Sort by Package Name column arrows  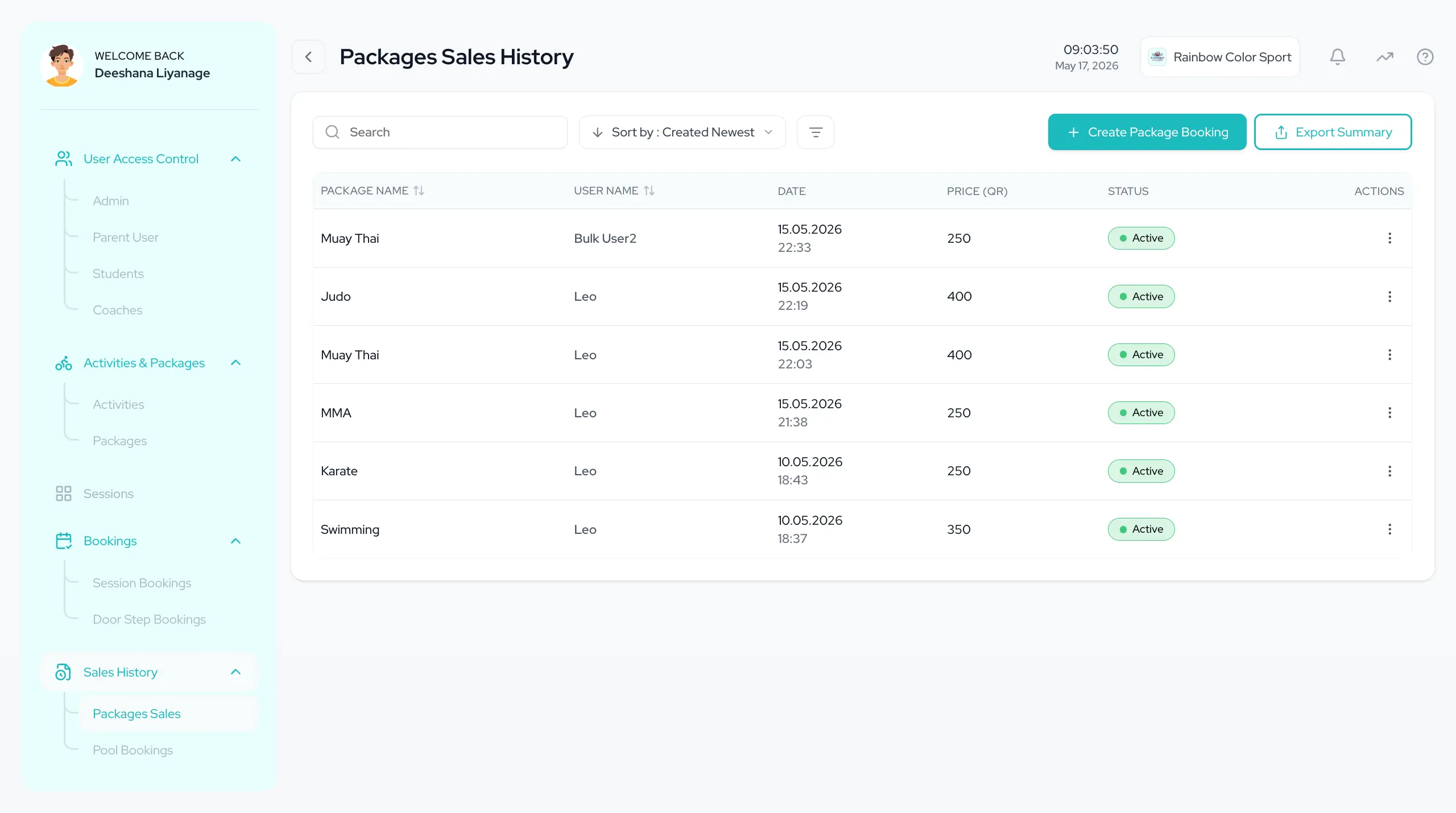coord(419,191)
